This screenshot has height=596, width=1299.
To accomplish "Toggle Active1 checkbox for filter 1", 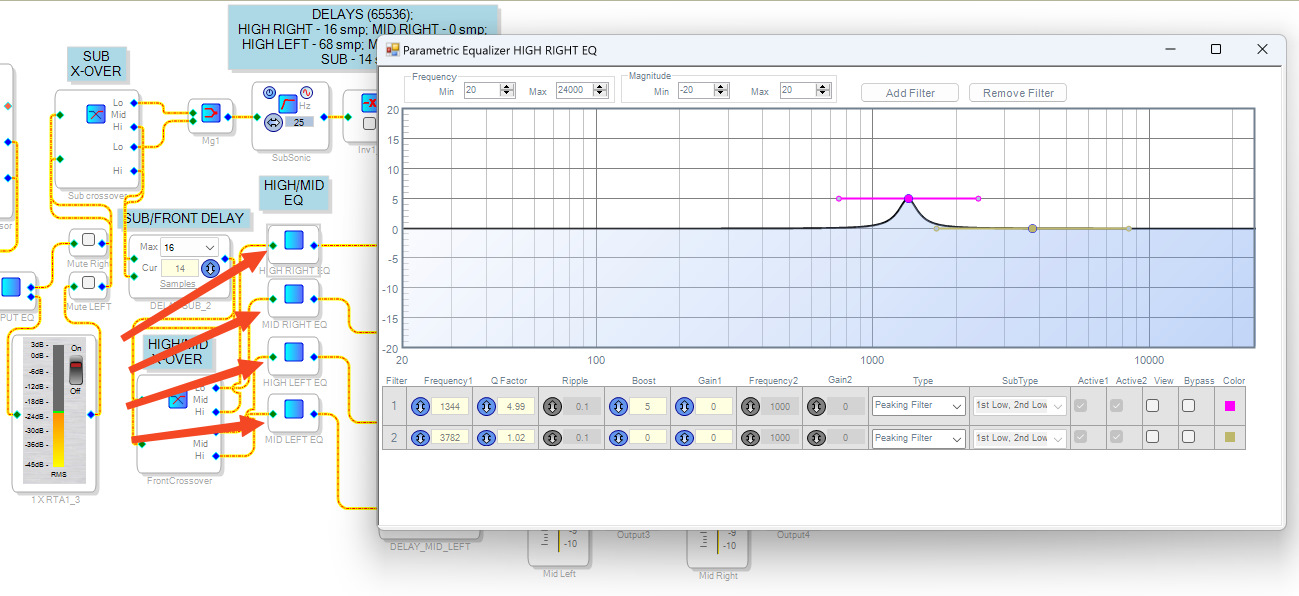I will tap(1081, 406).
